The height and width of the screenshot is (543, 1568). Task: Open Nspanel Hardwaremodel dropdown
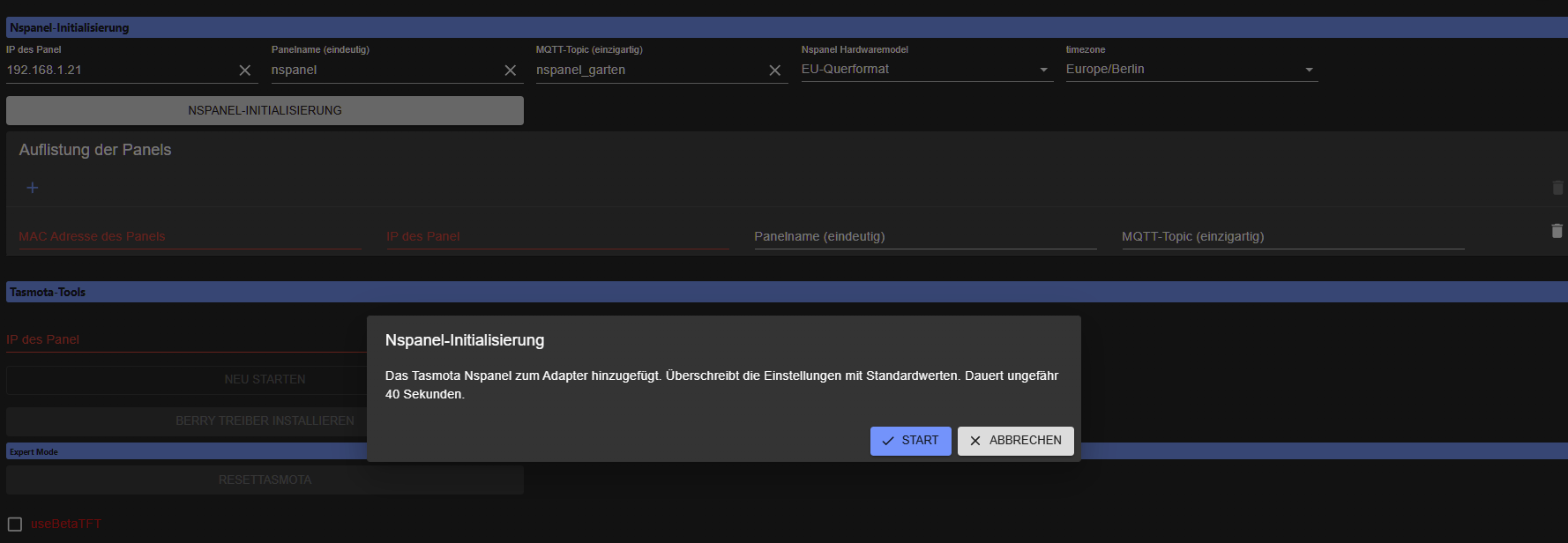[x=927, y=70]
